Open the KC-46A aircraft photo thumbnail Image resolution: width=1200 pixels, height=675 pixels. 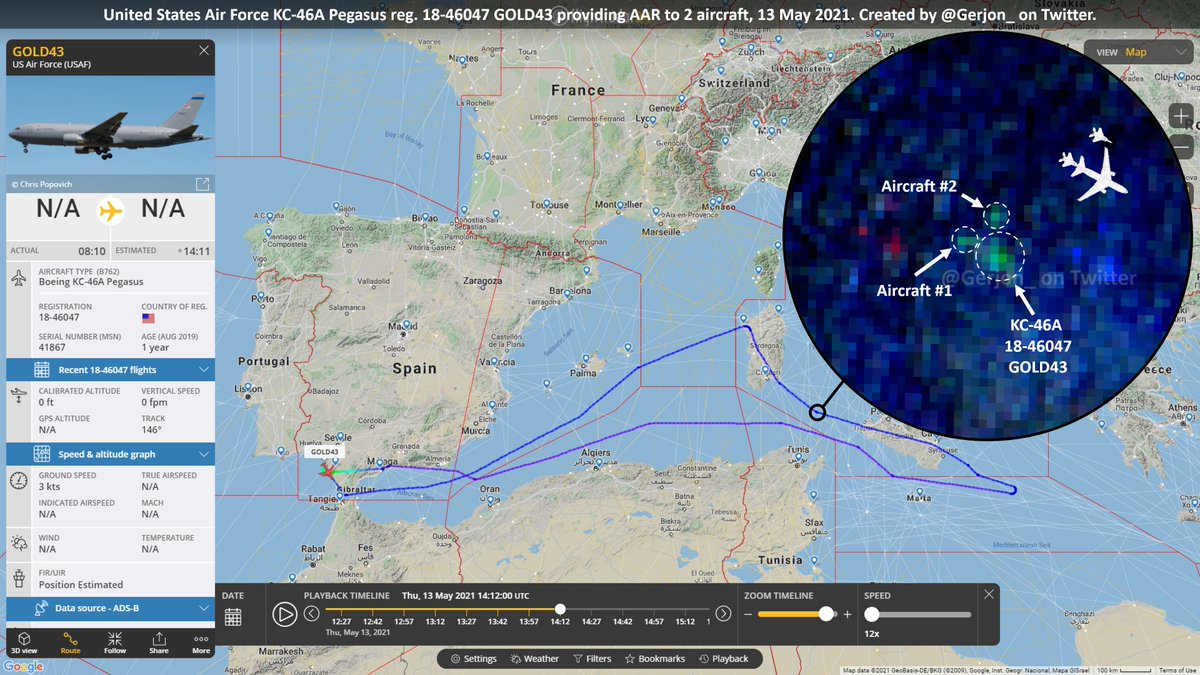110,124
